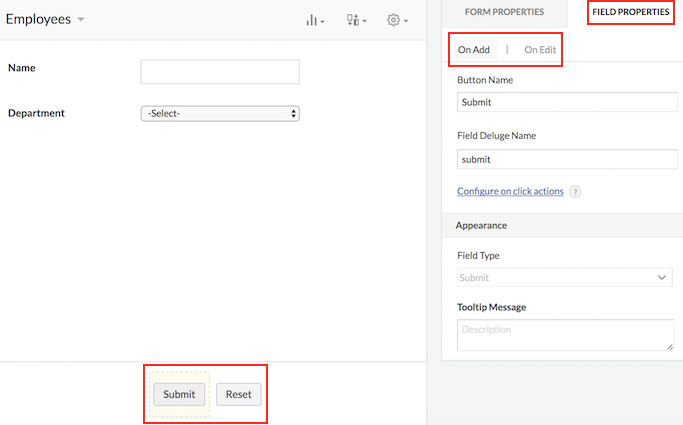Open the settings gear menu
The width and height of the screenshot is (683, 425).
coord(397,20)
